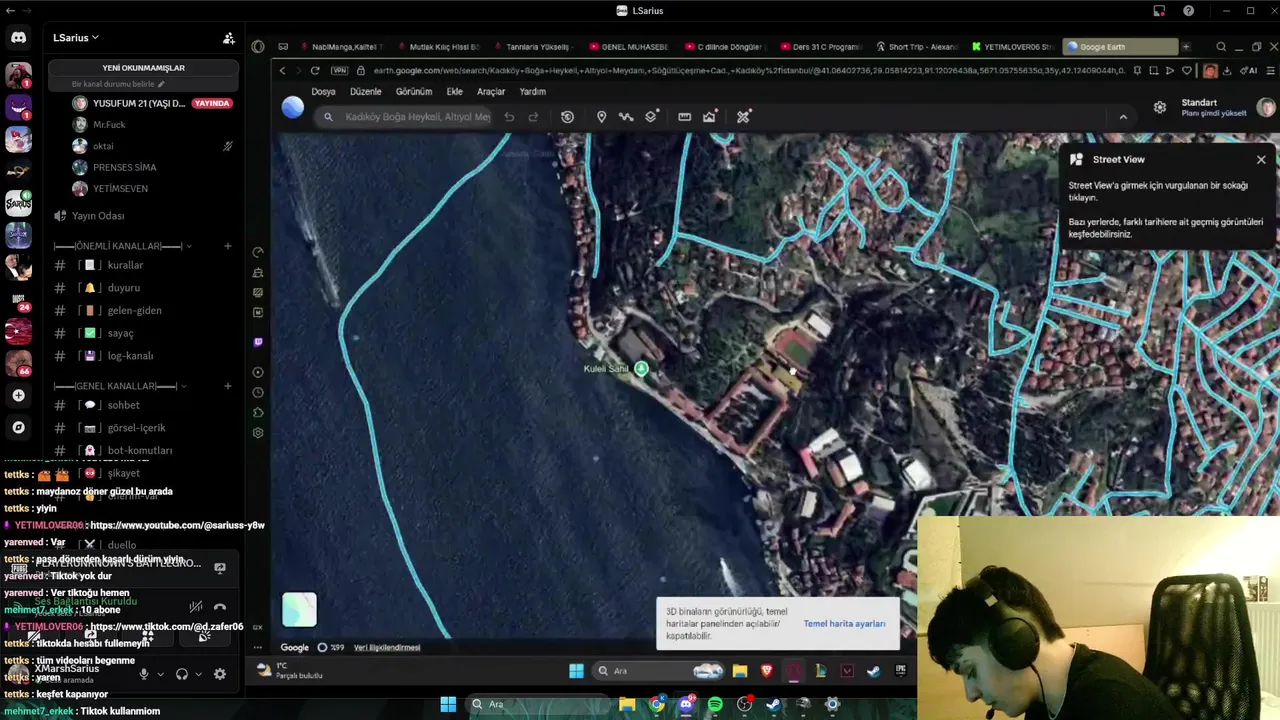Image resolution: width=1280 pixels, height=720 pixels.
Task: Close the Street View info panel
Action: tap(1261, 160)
